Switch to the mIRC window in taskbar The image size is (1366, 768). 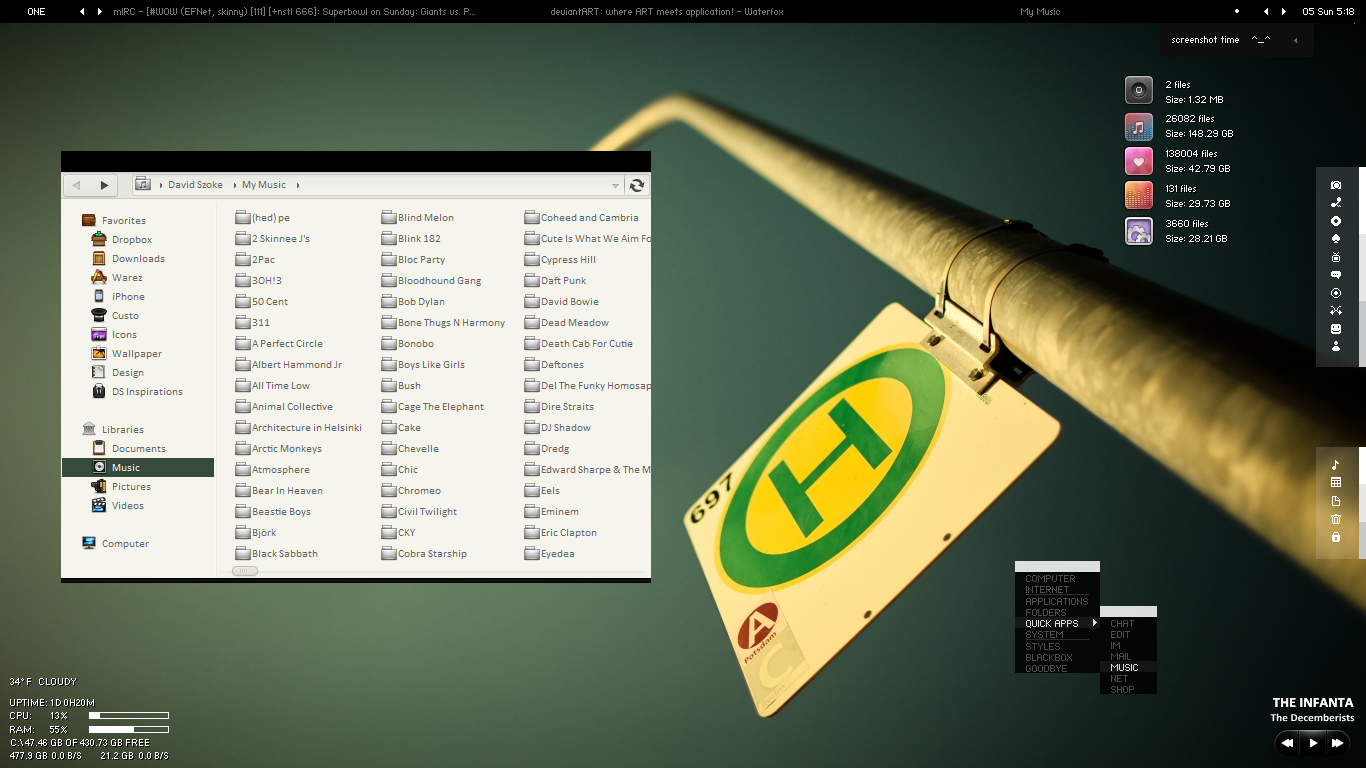coord(295,12)
